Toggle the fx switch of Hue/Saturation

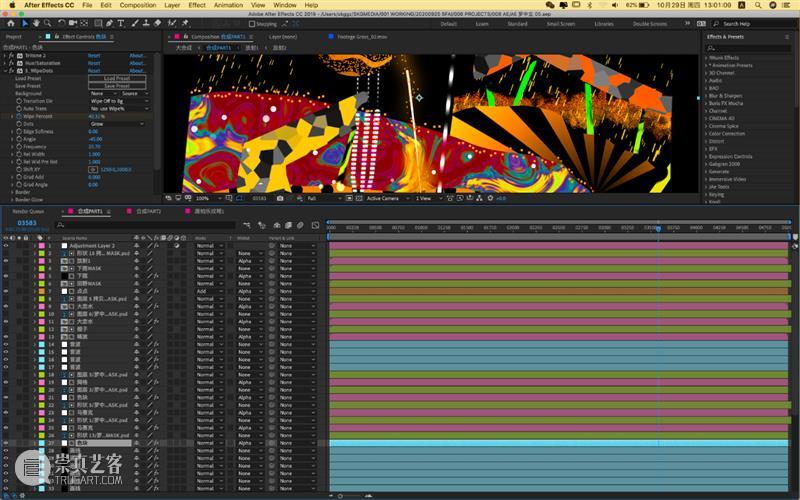pyautogui.click(x=11, y=63)
